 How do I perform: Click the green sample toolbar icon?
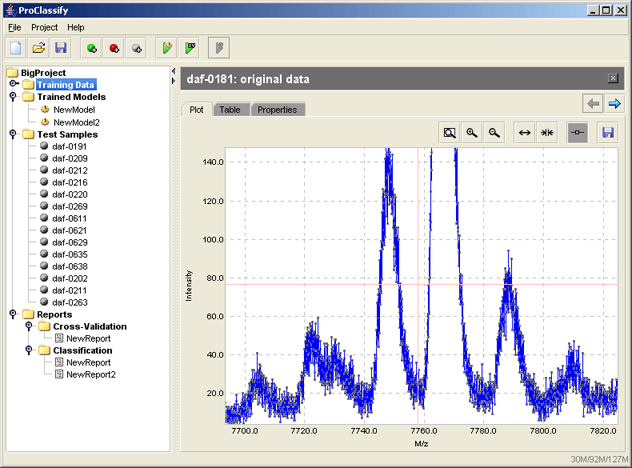[92, 48]
